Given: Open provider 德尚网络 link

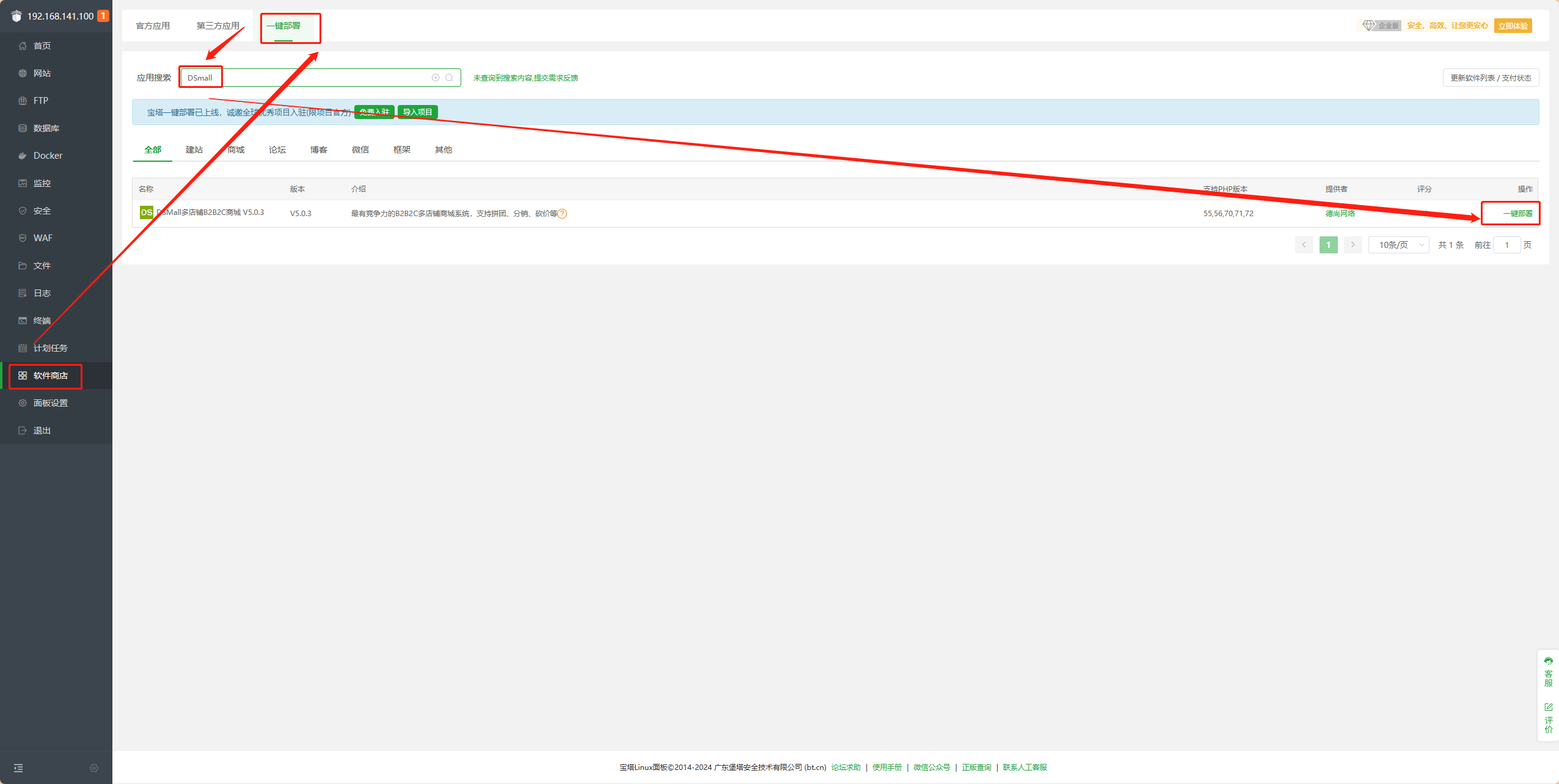Looking at the screenshot, I should [x=1340, y=214].
